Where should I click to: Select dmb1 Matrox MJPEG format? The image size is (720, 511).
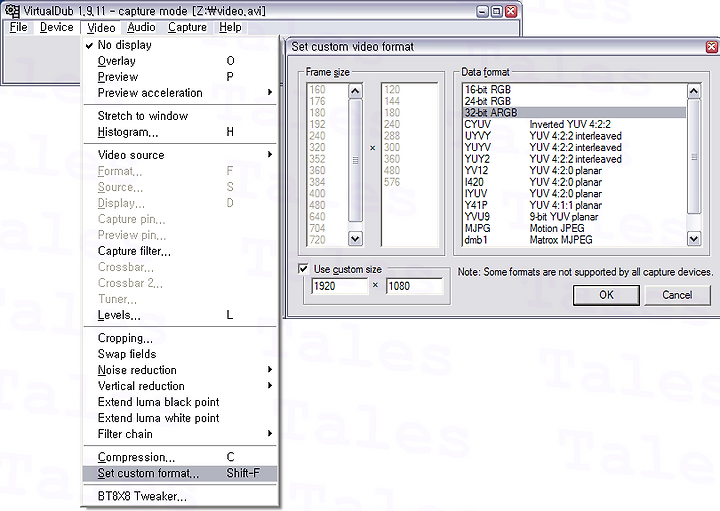pyautogui.click(x=574, y=240)
